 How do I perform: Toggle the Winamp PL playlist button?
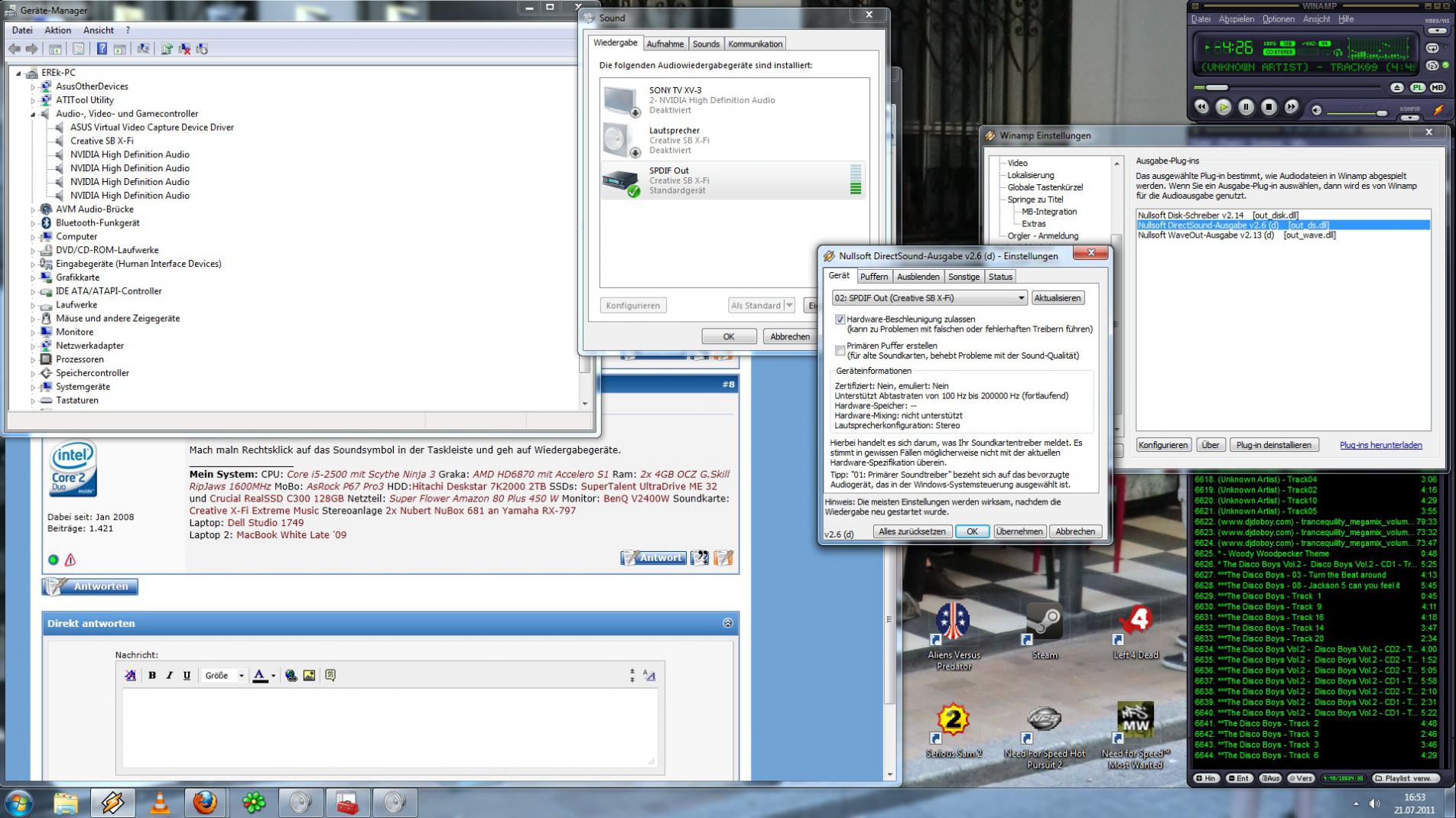point(1417,88)
